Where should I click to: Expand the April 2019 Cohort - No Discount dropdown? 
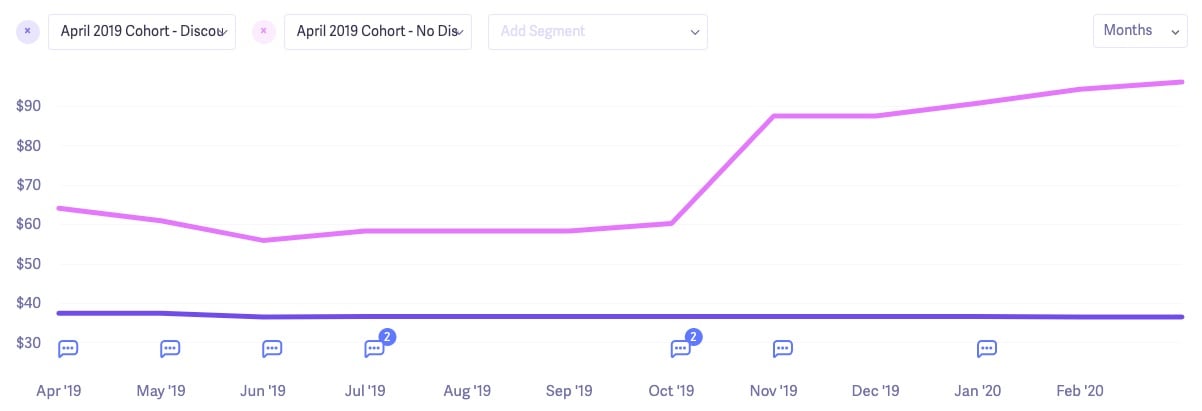coord(378,31)
